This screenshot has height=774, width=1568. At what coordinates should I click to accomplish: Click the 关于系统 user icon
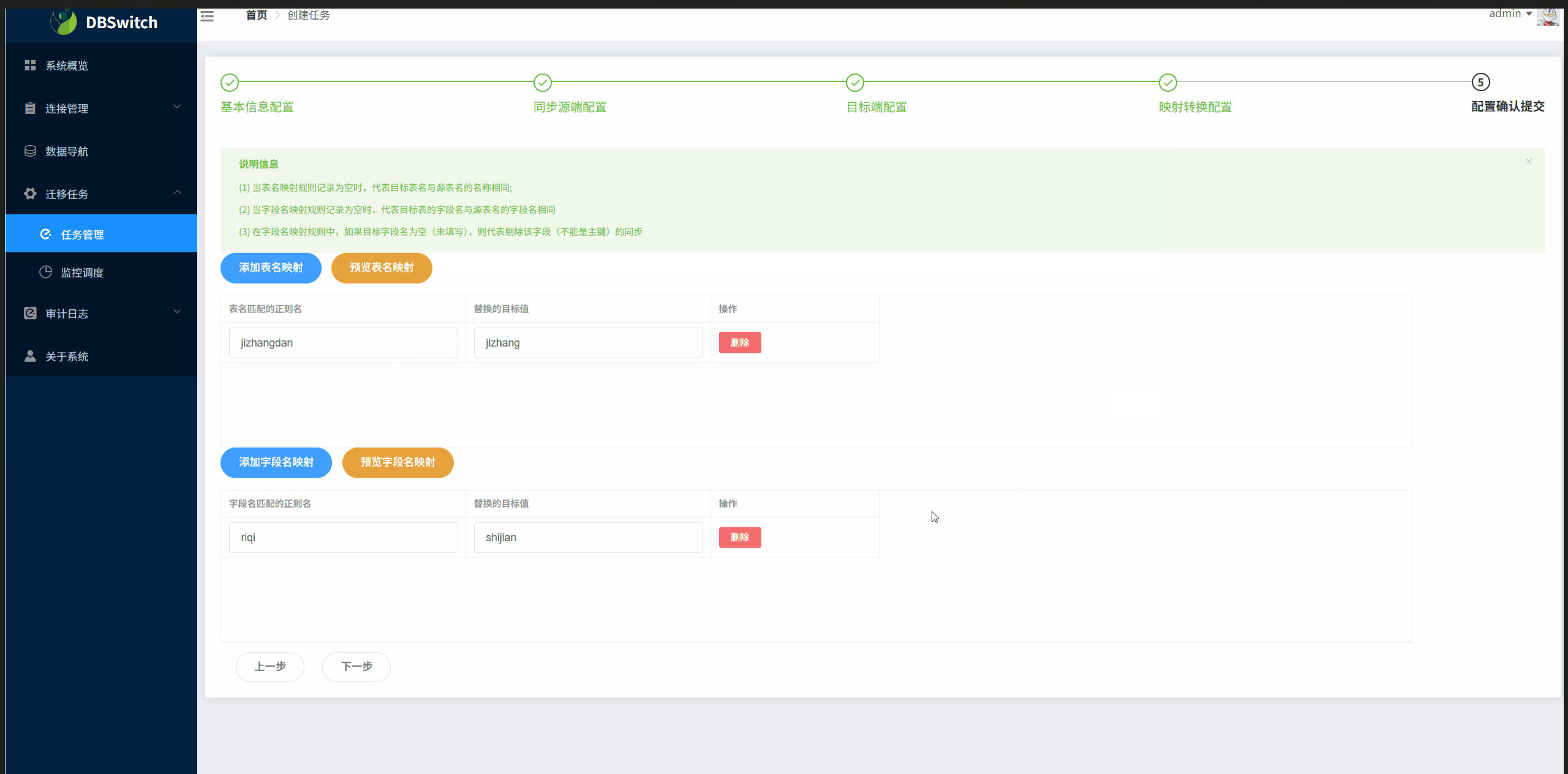pyautogui.click(x=30, y=356)
